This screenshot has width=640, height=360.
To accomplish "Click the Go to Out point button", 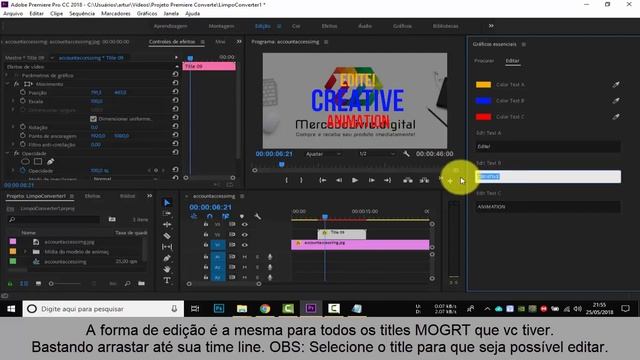I will point(387,180).
